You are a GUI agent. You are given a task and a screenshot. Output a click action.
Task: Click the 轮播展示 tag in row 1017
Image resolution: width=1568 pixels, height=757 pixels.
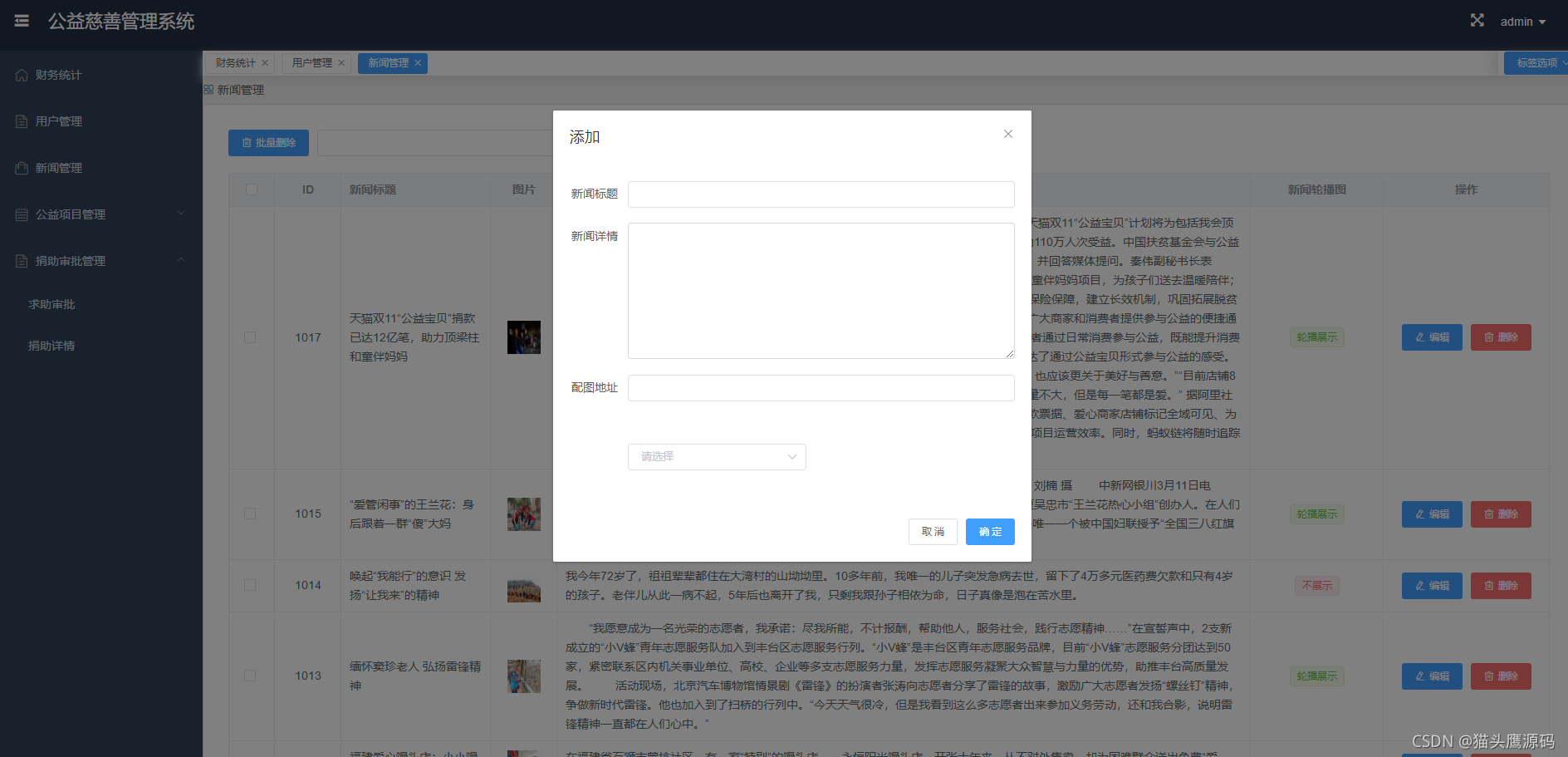click(x=1317, y=337)
